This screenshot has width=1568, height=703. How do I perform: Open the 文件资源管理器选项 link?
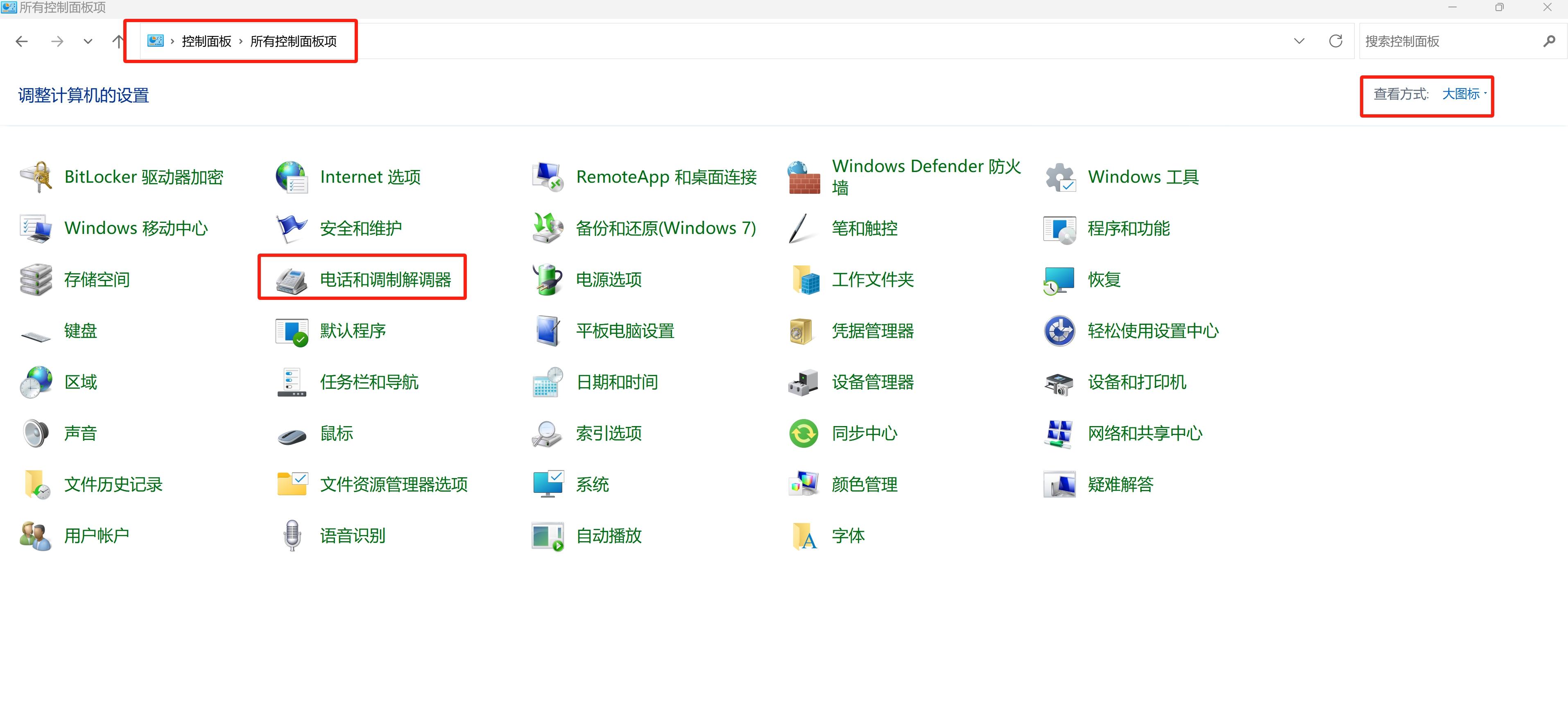(x=394, y=484)
